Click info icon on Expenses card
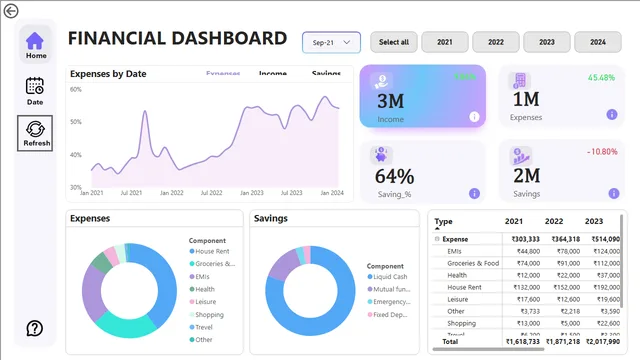The image size is (640, 360). pyautogui.click(x=611, y=115)
